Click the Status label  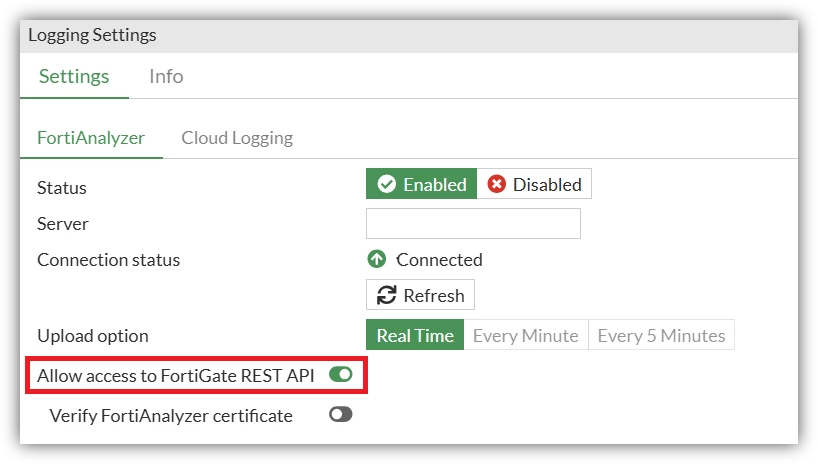pyautogui.click(x=62, y=188)
